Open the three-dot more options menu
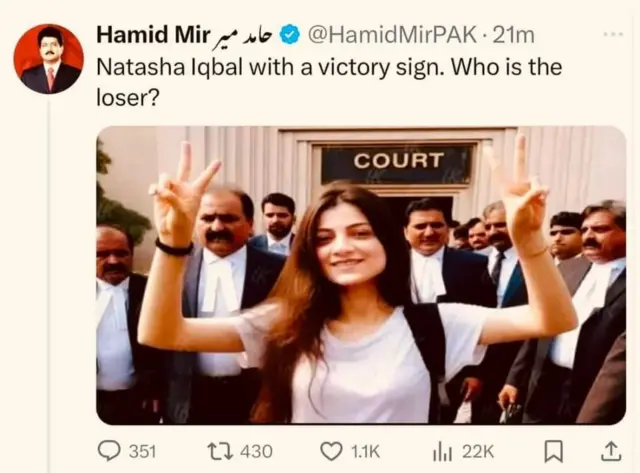 (x=613, y=35)
